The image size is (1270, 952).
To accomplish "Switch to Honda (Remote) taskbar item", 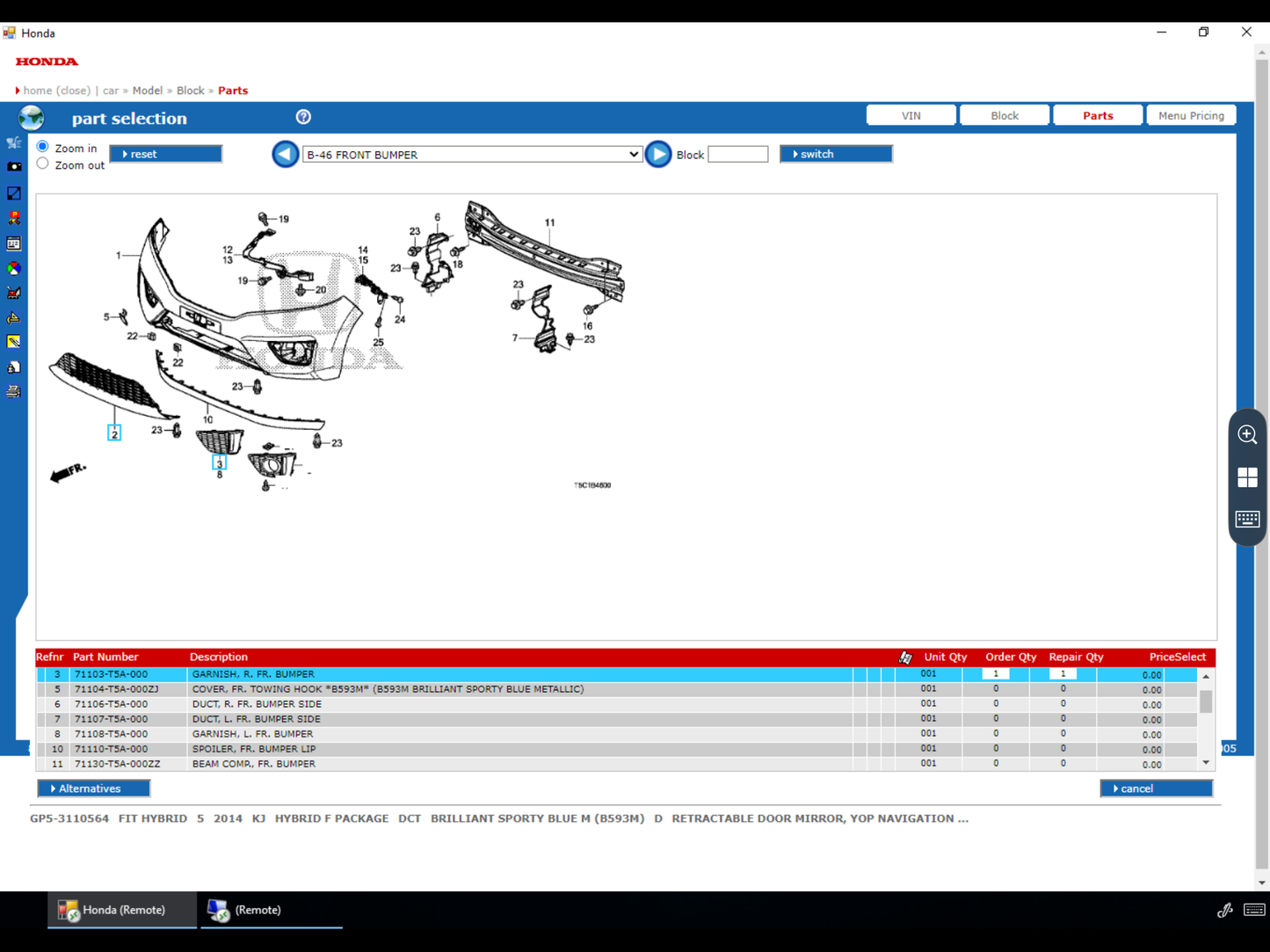I will pyautogui.click(x=122, y=911).
